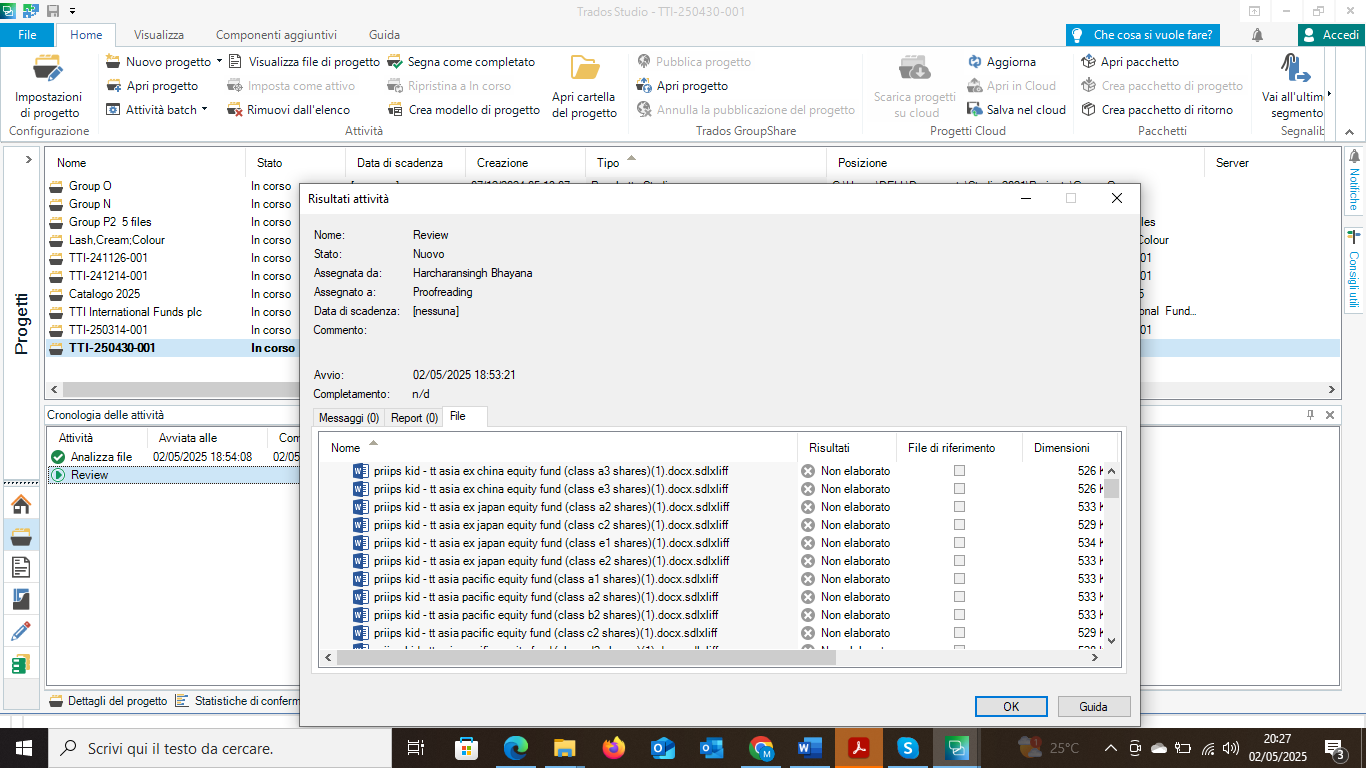This screenshot has height=768, width=1366.
Task: Click the notifications bell icon
Action: [1257, 35]
